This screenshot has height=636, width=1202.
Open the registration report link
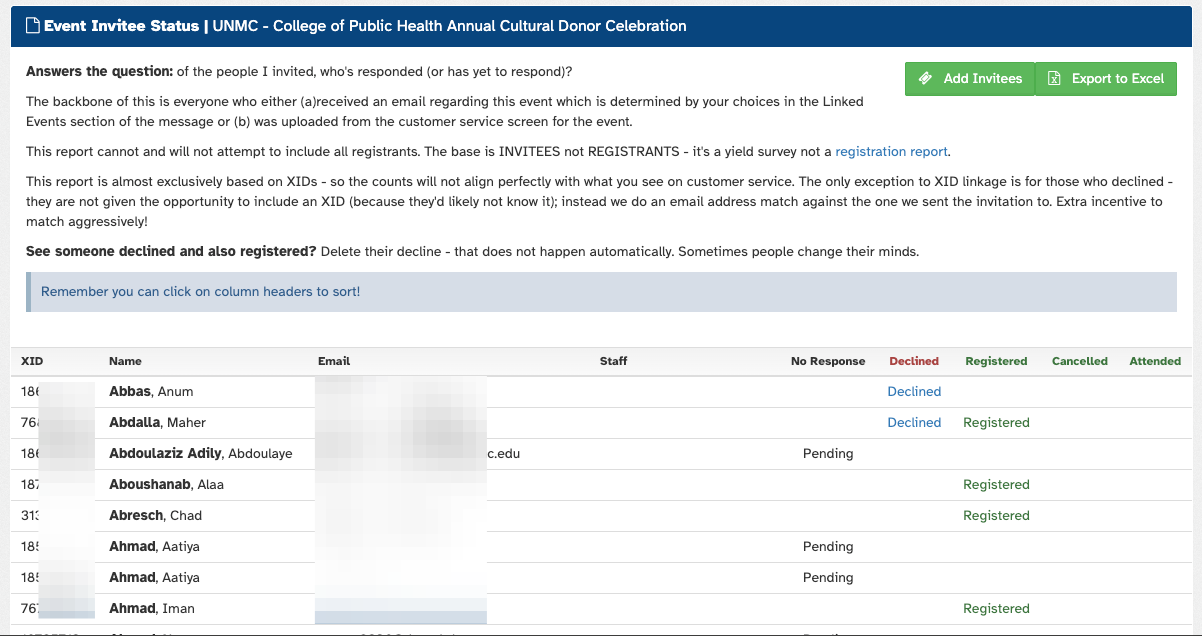coord(891,152)
